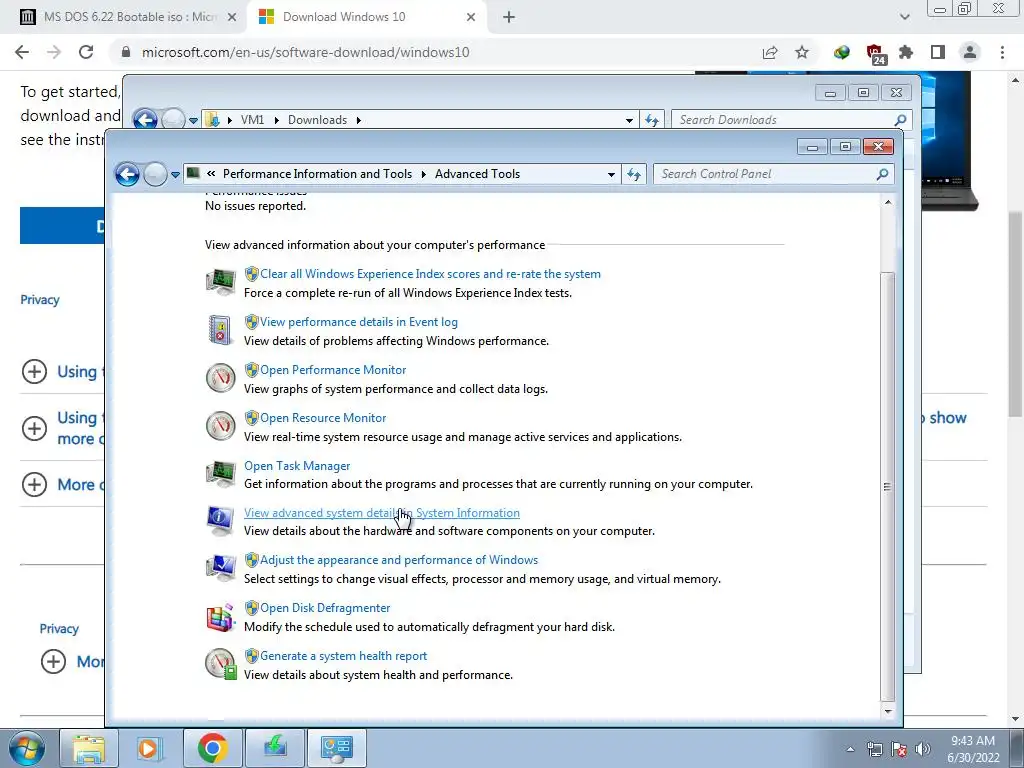Open recent pages dropdown in Downloads window

click(193, 120)
